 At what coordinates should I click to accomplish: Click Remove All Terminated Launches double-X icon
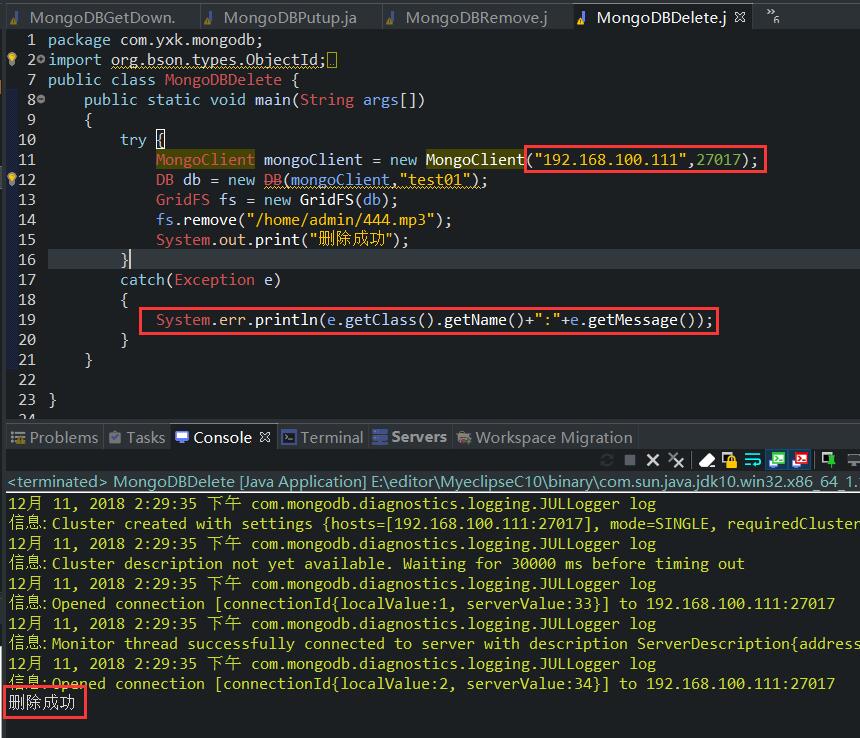point(676,460)
